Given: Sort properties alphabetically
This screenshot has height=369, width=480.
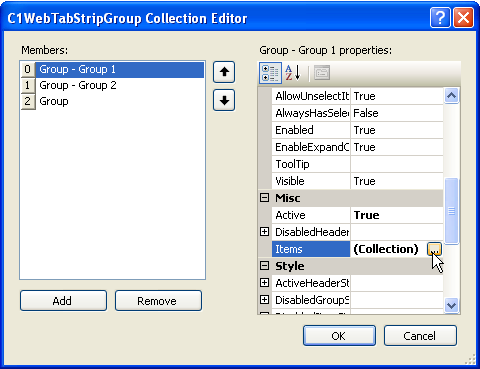Looking at the screenshot, I should tap(293, 73).
